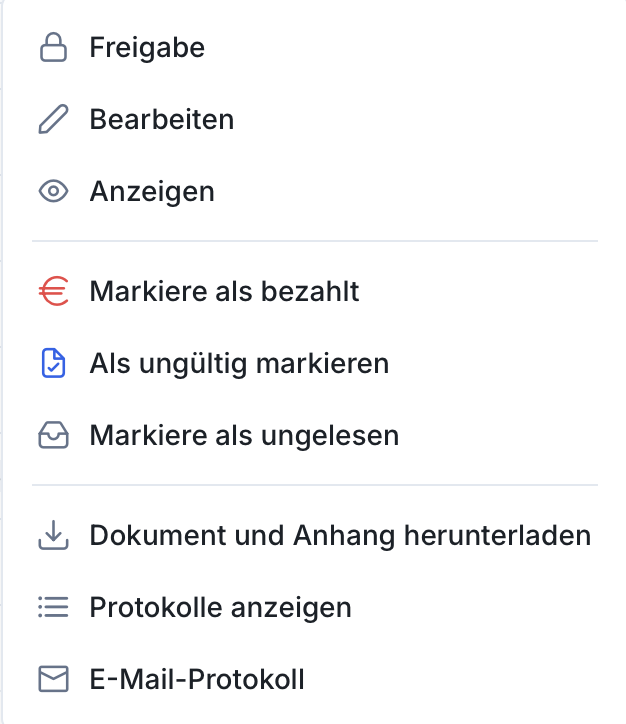Click the list icon beside Protokolle anzeigen

(x=53, y=607)
